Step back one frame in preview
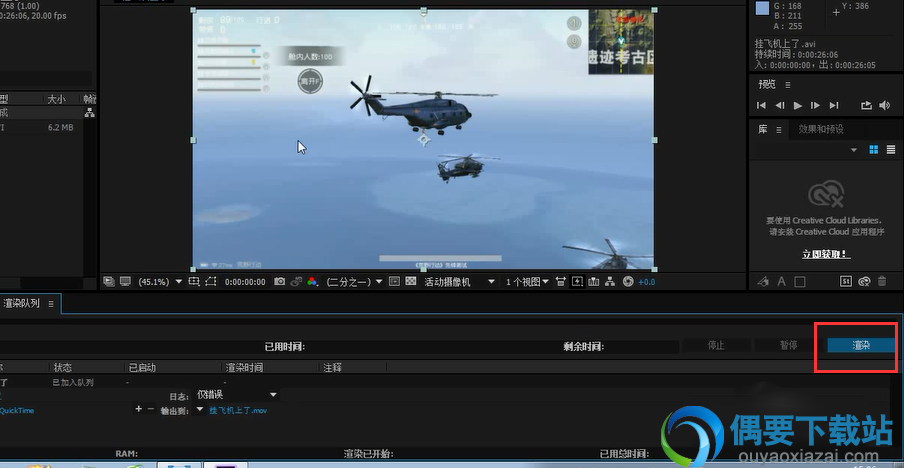 point(779,105)
